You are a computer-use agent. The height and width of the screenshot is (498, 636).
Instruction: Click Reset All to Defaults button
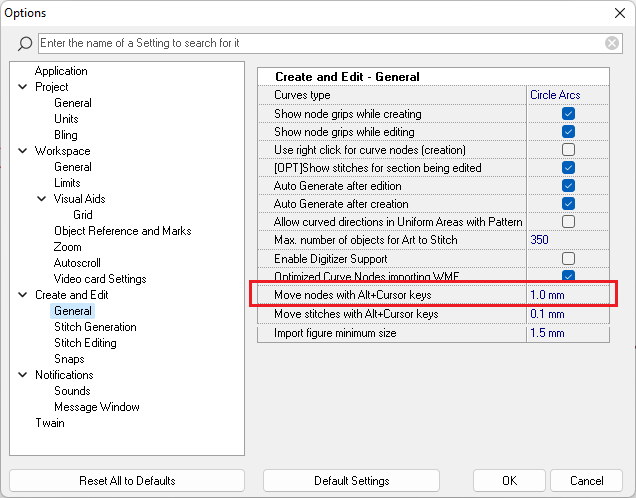click(127, 481)
